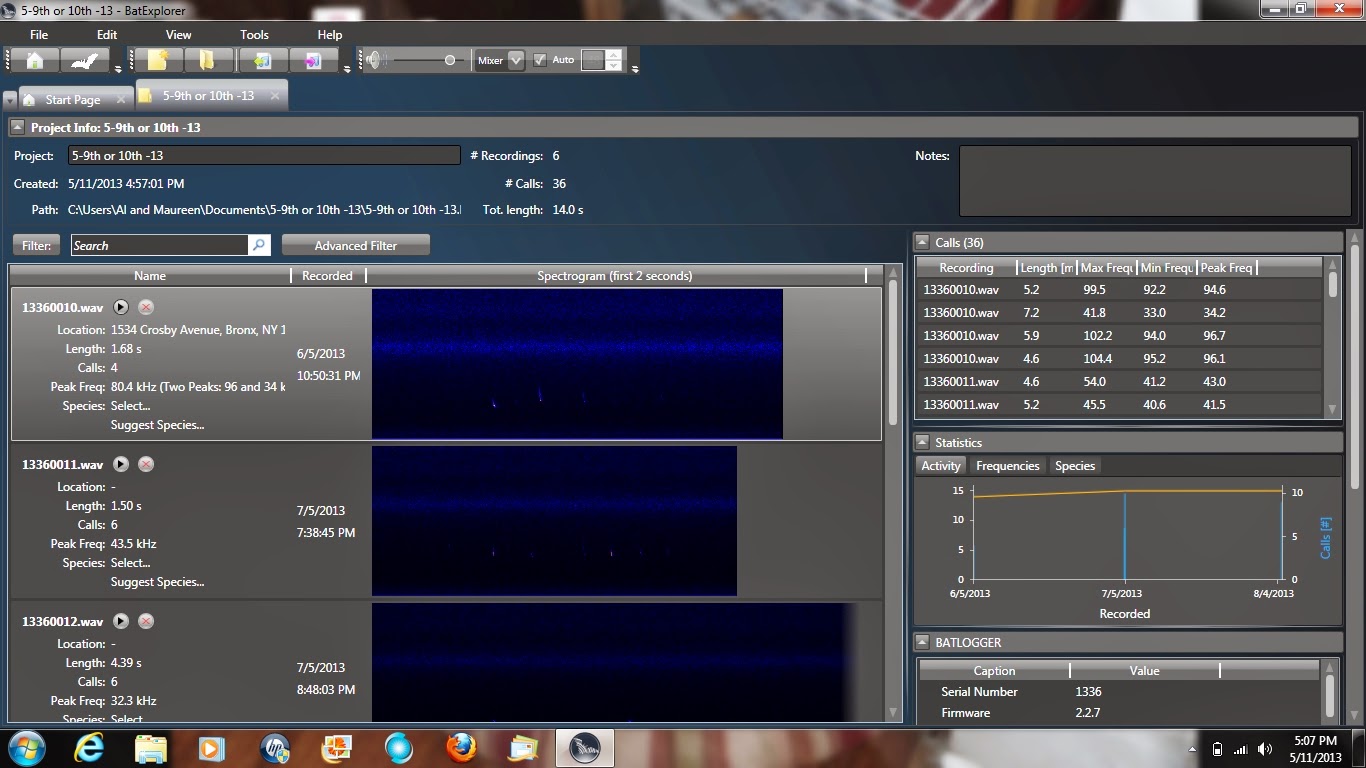Click inside the Search filter field
This screenshot has width=1366, height=768.
[x=160, y=244]
